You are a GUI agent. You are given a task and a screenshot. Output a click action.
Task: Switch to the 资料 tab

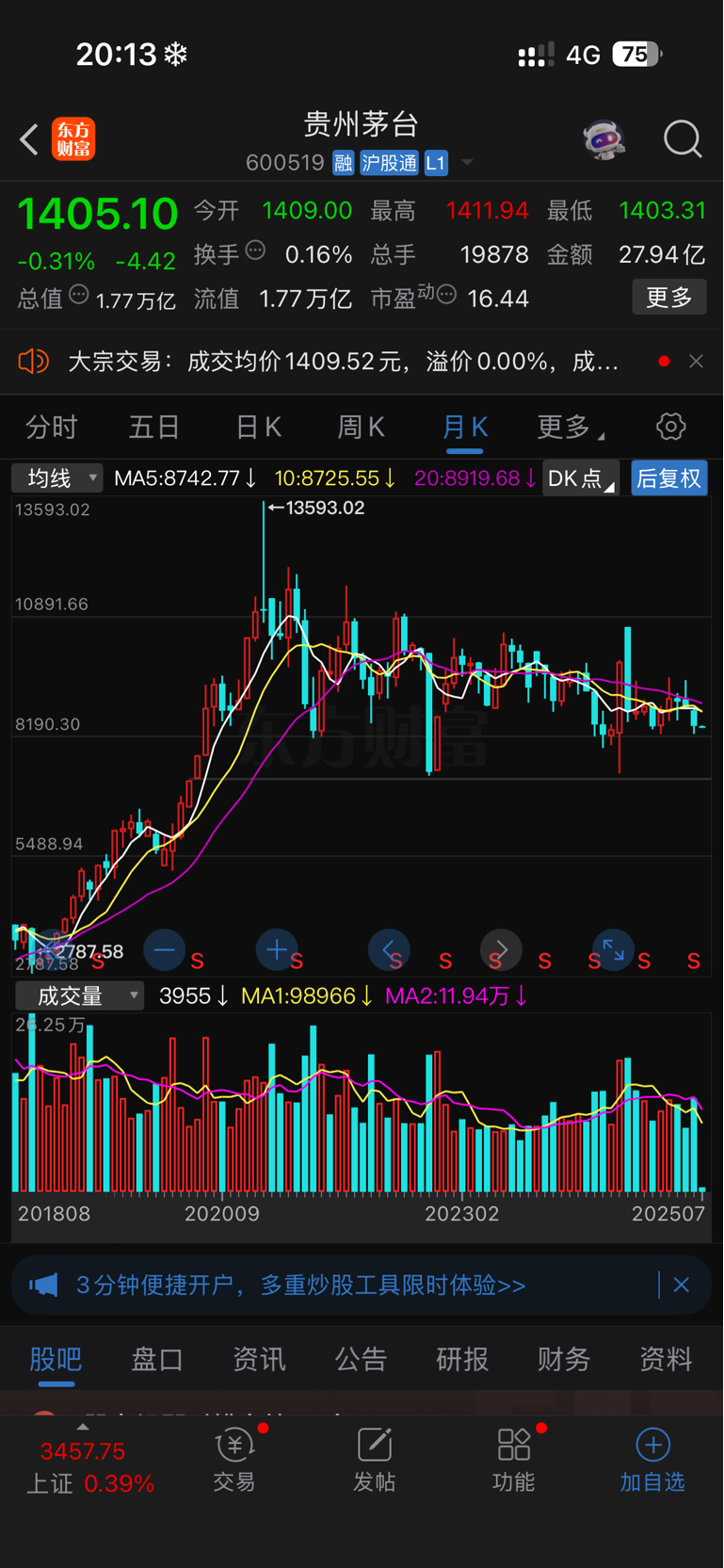[666, 1359]
